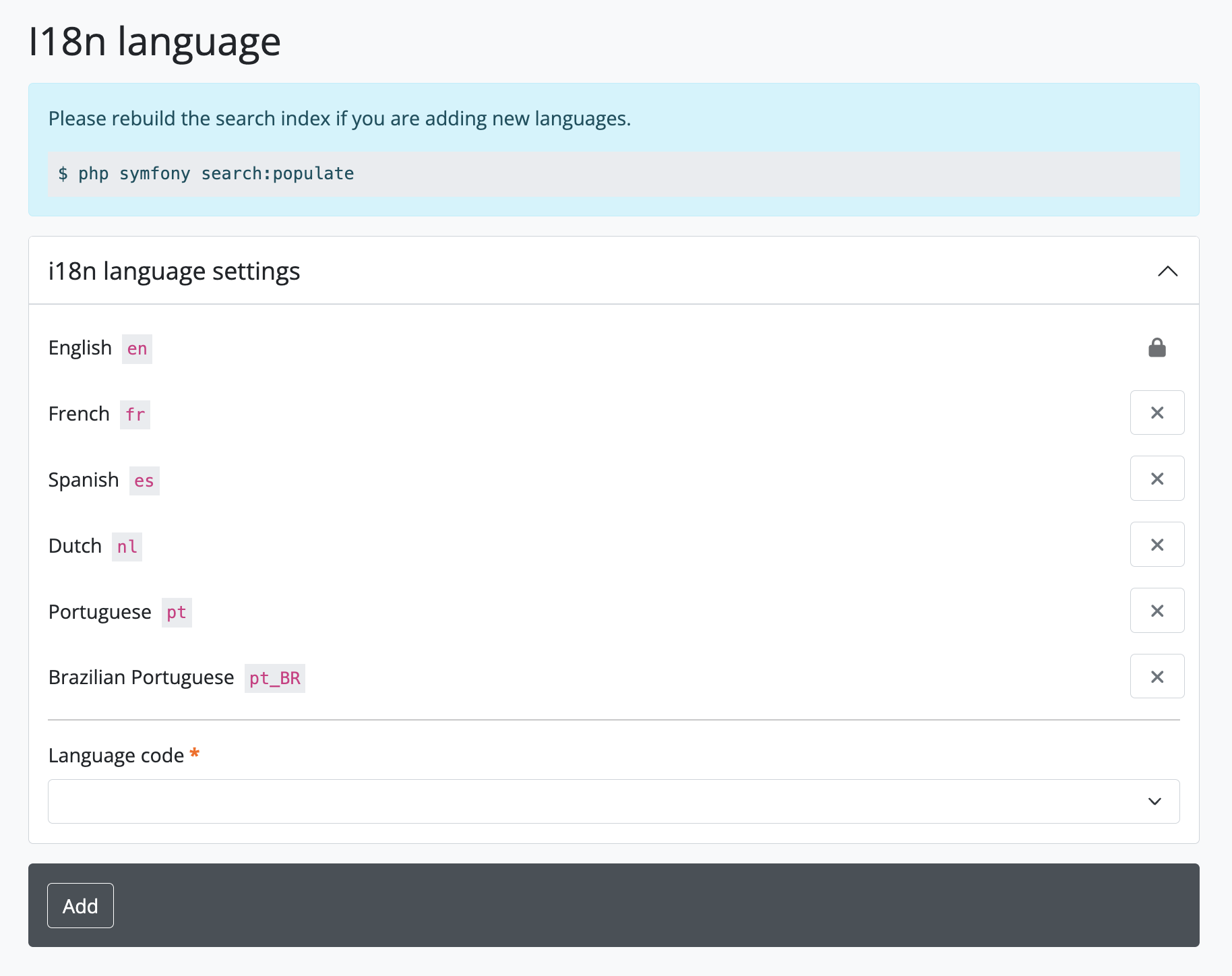The width and height of the screenshot is (1232, 976).
Task: Click the 'fr' code tag
Action: [x=135, y=415]
